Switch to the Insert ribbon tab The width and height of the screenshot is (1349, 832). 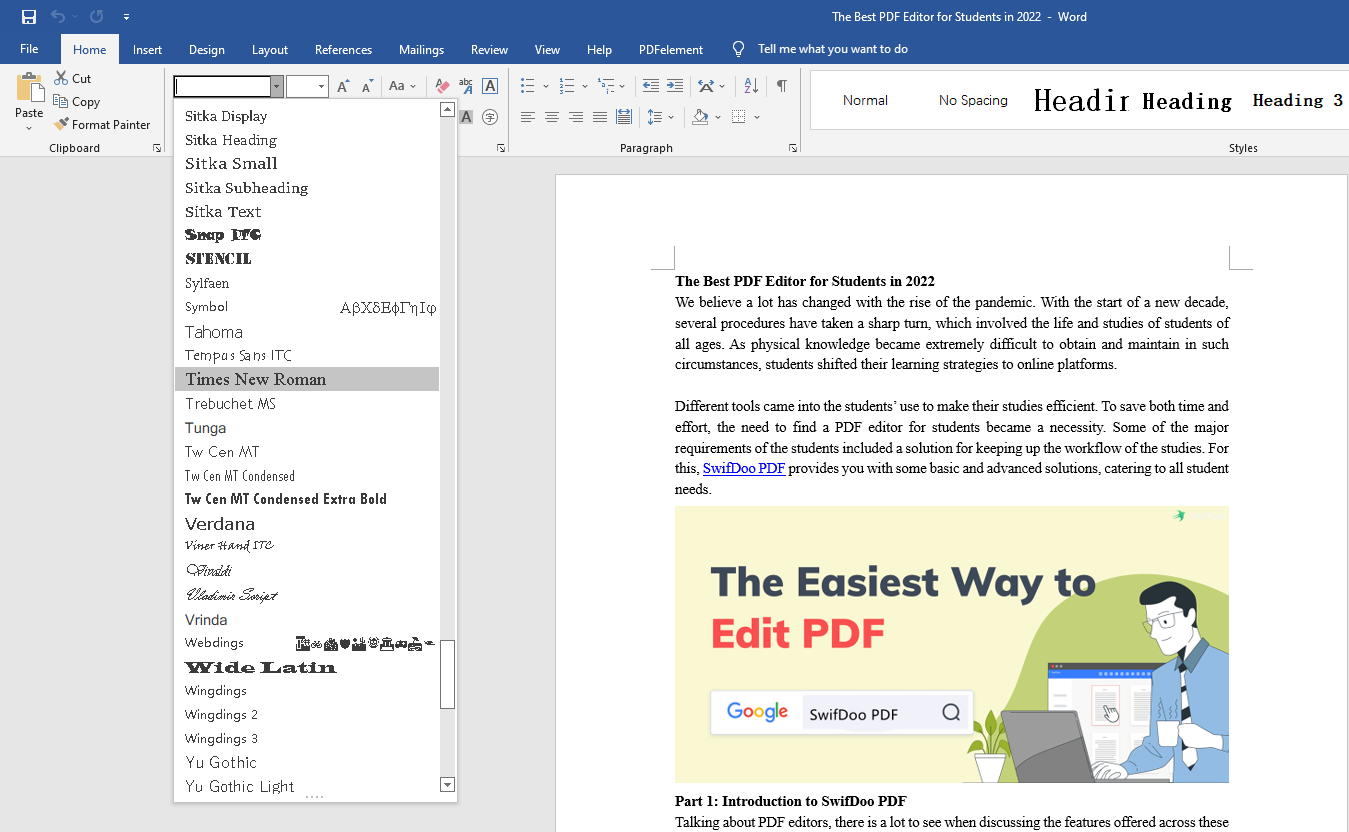pos(147,49)
